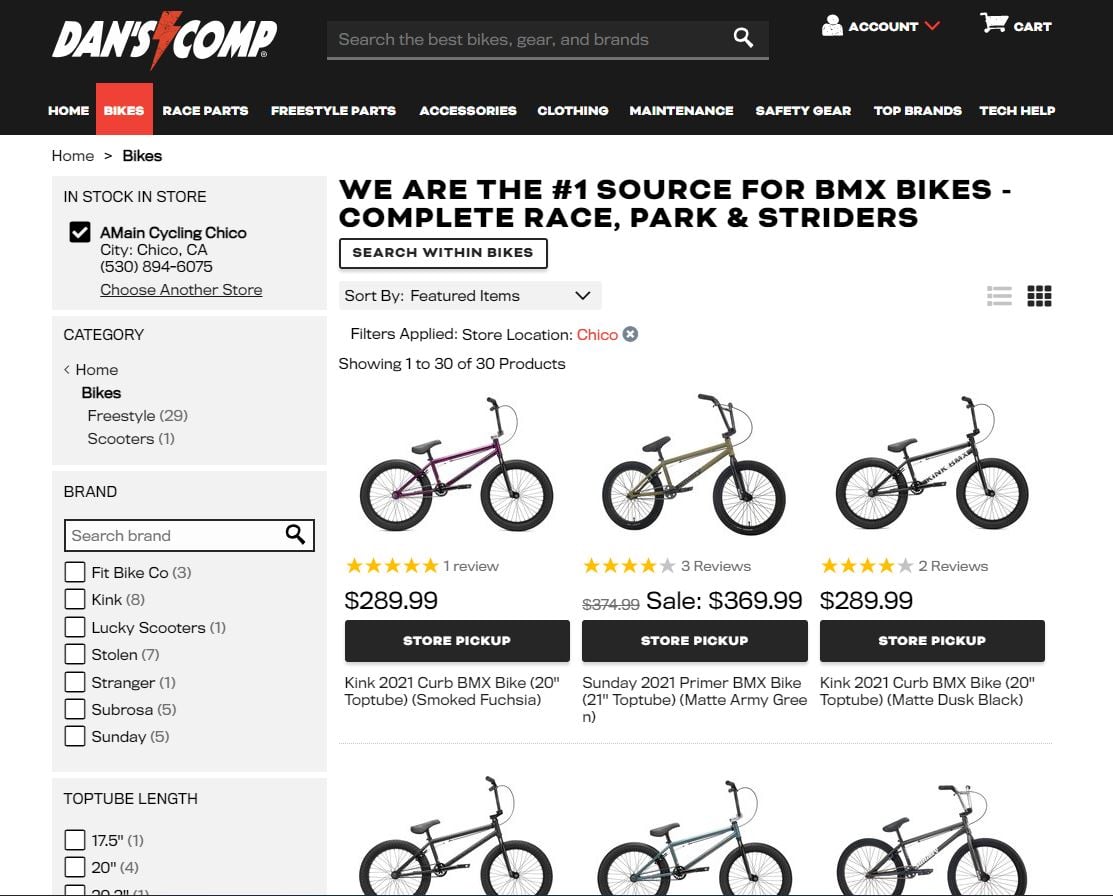Click the five-star rating on the Kink Curb bike

pyautogui.click(x=391, y=565)
